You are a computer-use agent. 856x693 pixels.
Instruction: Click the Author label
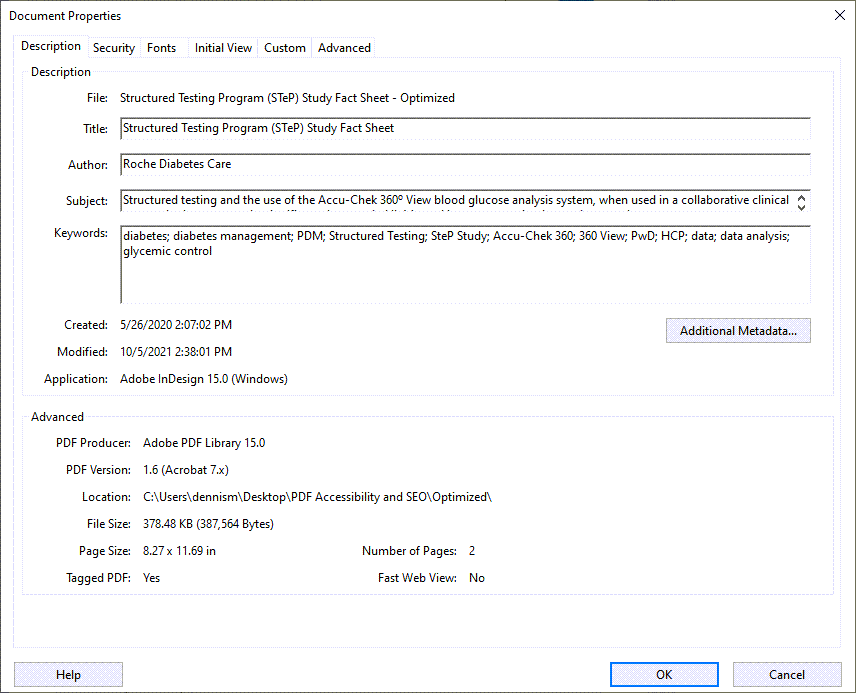point(88,165)
